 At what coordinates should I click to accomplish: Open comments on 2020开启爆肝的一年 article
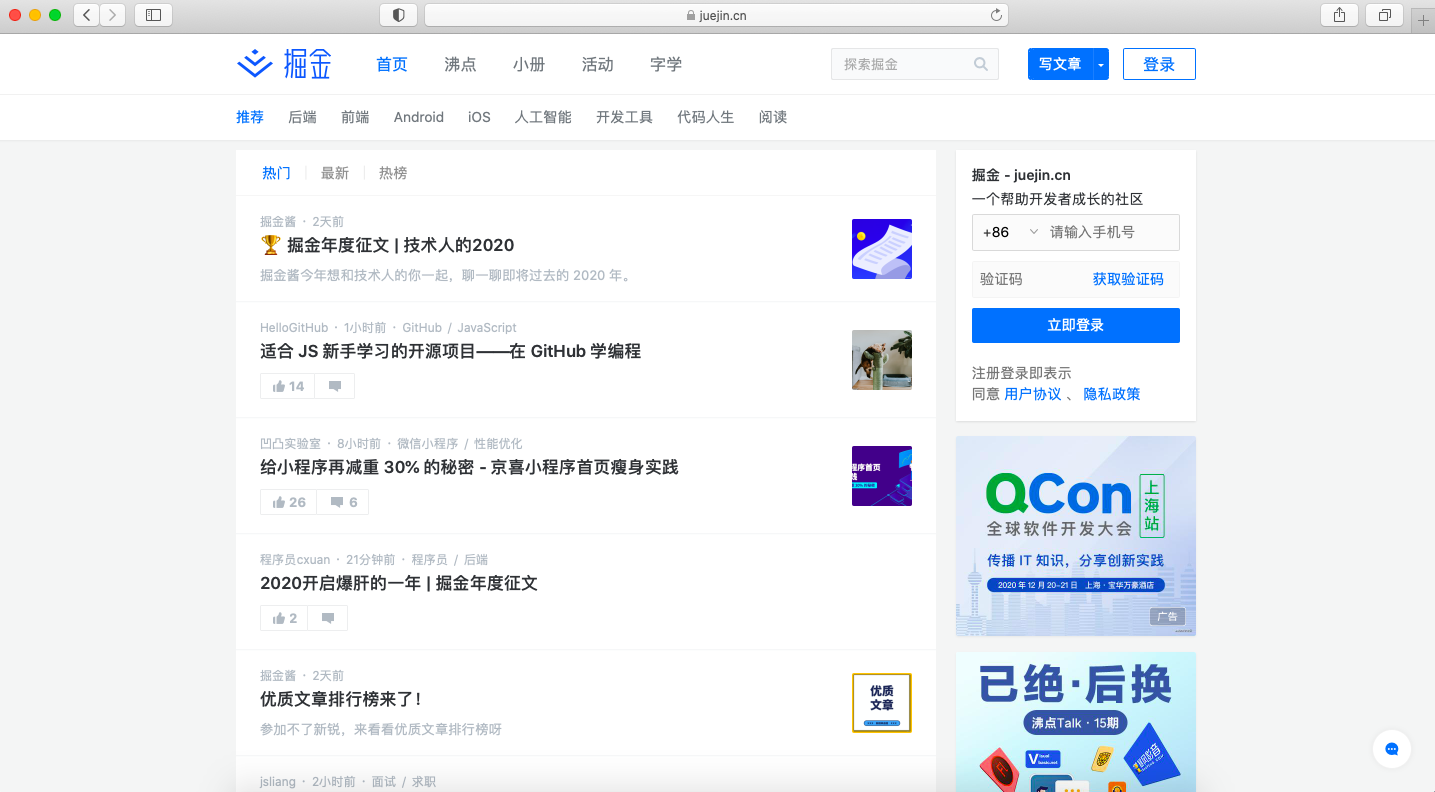click(328, 618)
